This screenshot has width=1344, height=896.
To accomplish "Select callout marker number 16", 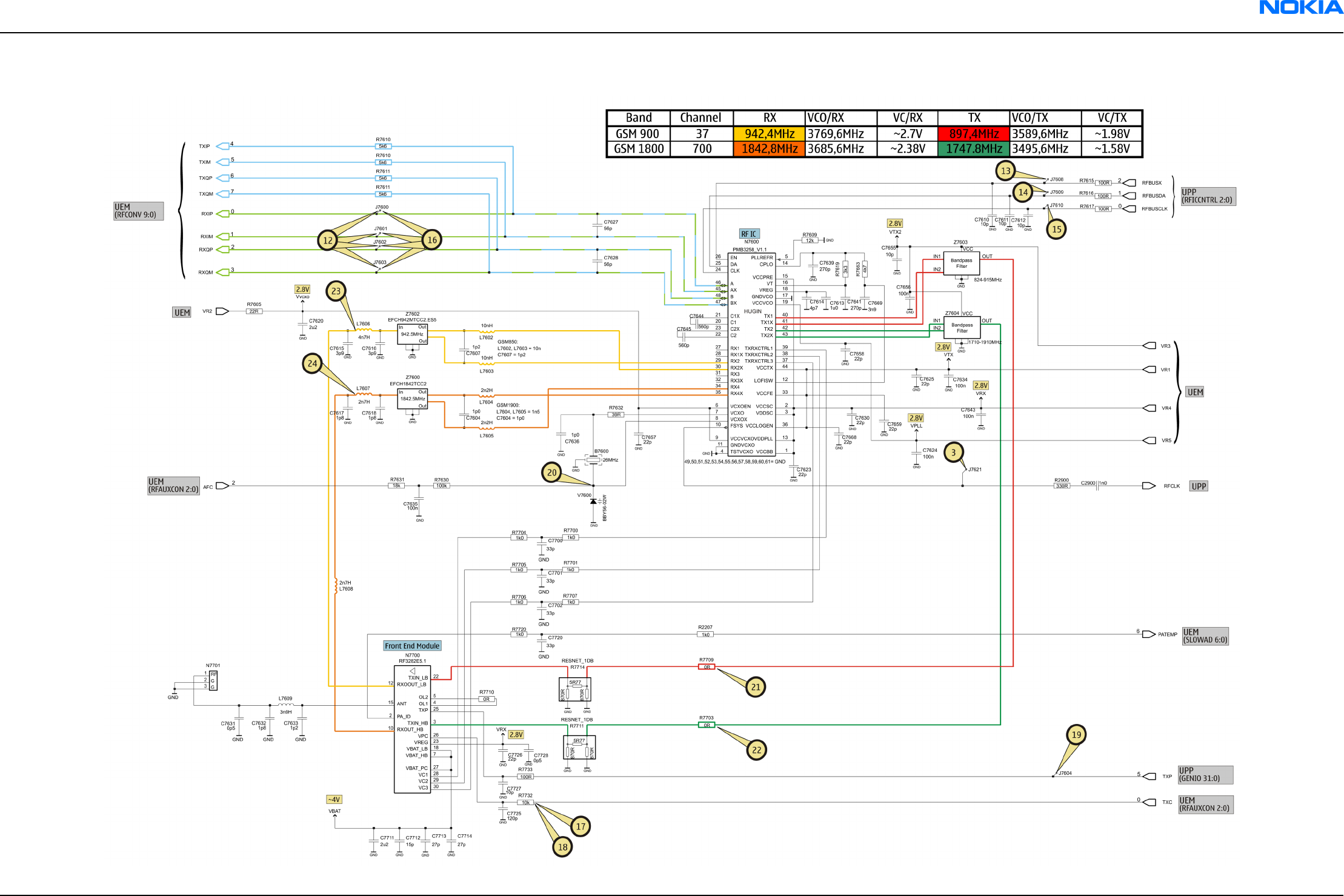I will tap(432, 240).
